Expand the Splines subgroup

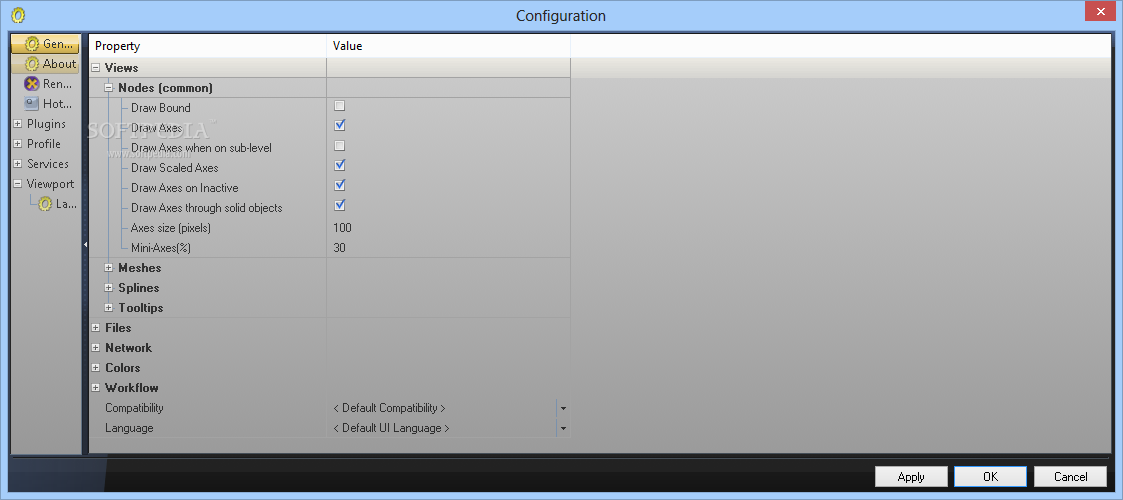(109, 288)
